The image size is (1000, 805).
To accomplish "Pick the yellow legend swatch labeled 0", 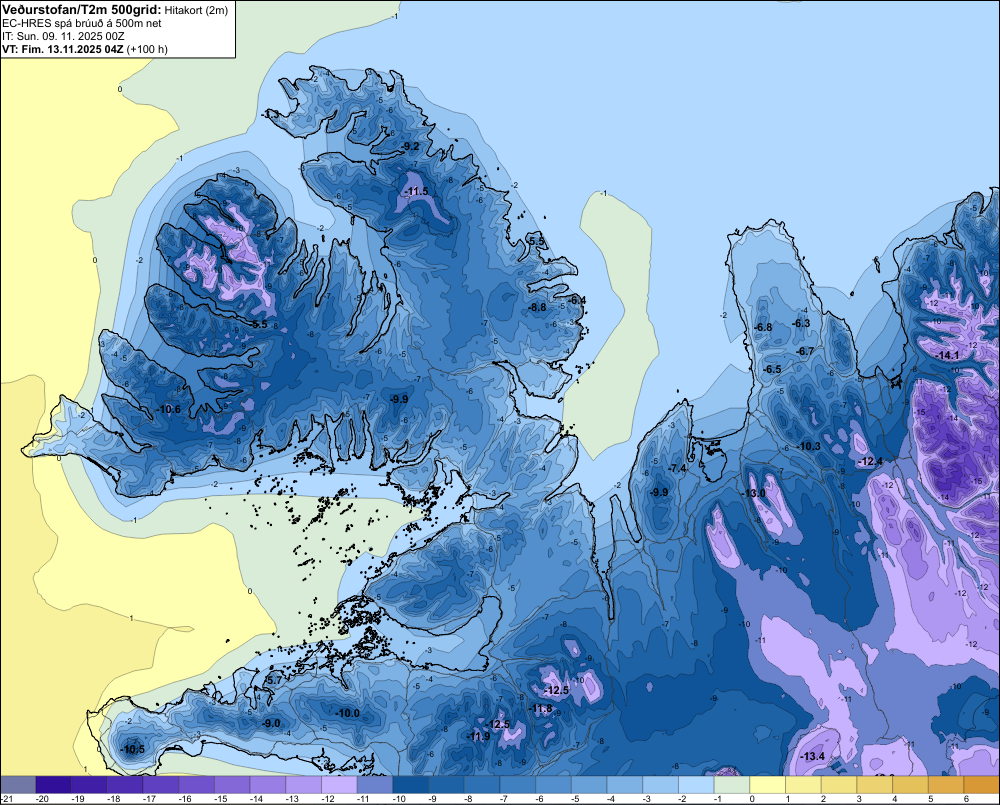I will click(x=768, y=785).
